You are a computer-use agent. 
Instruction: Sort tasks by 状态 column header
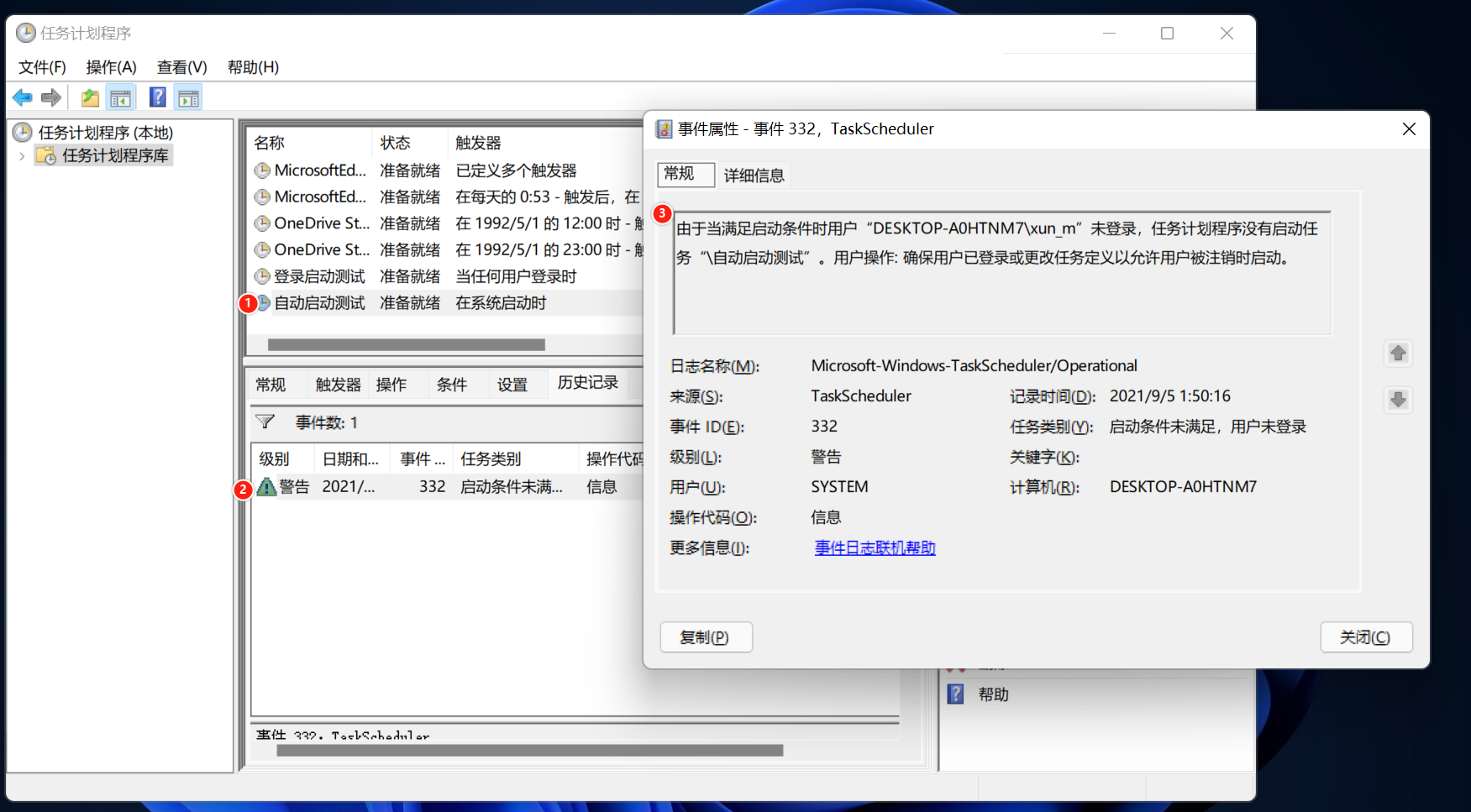409,143
